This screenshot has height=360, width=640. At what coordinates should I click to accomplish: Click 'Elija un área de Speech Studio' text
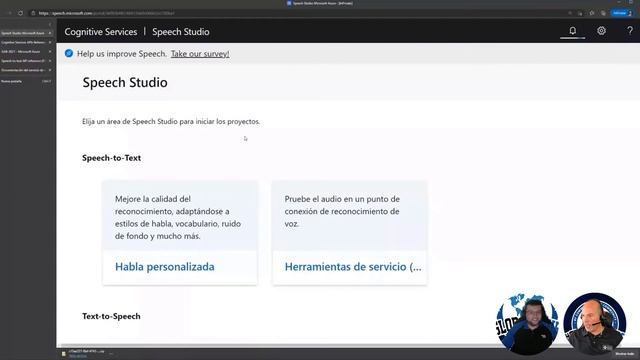[x=171, y=122]
